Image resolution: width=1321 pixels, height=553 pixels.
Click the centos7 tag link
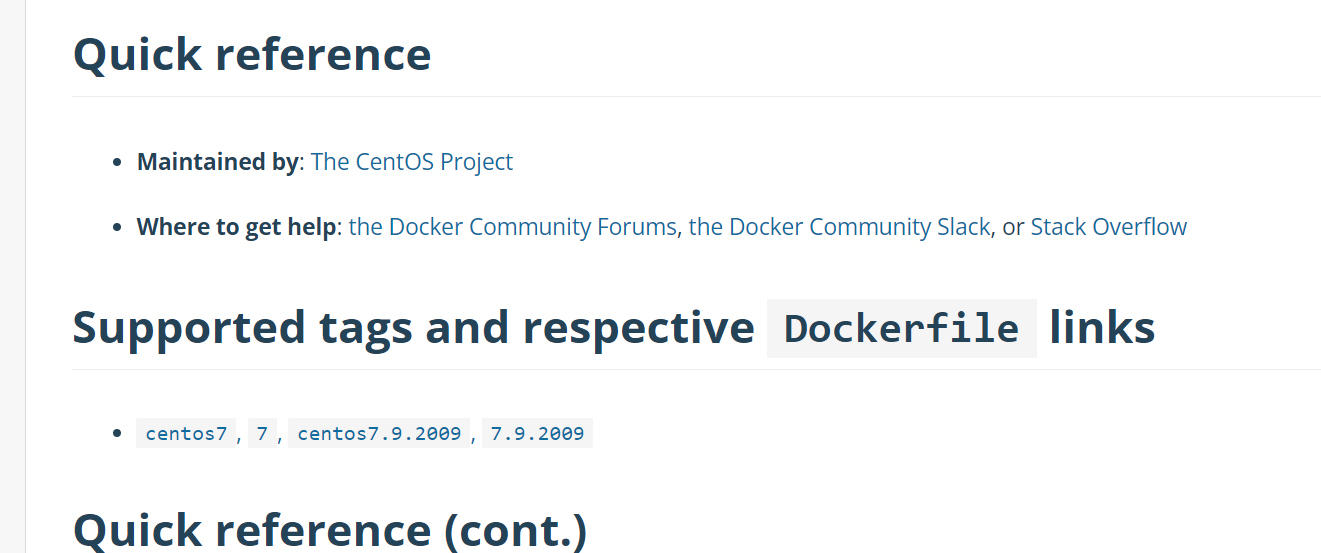[186, 434]
